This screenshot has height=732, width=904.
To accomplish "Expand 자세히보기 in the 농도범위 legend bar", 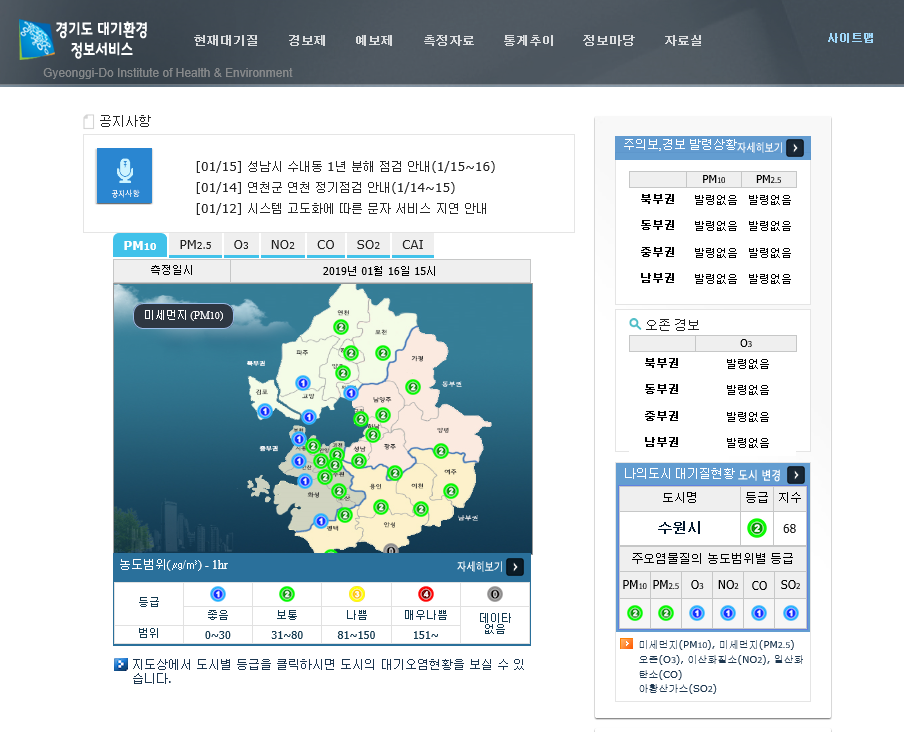I will (514, 567).
